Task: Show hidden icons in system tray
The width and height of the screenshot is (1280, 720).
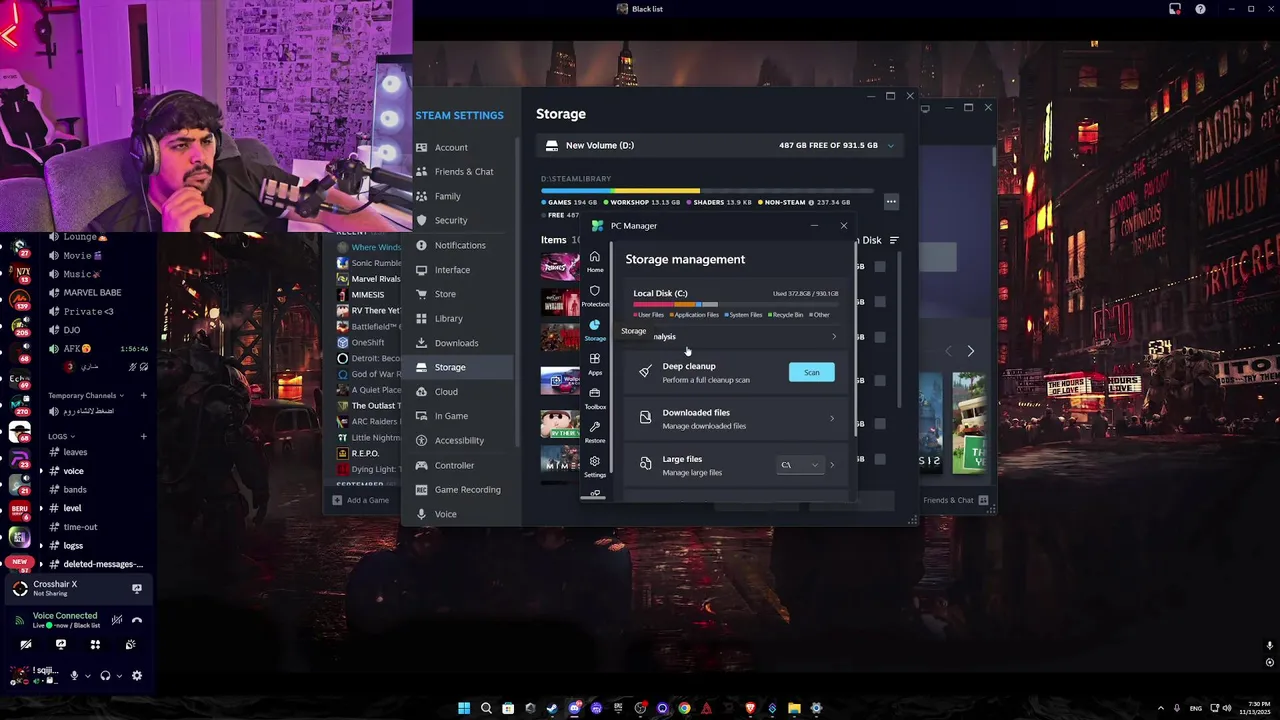Action: pyautogui.click(x=1161, y=708)
